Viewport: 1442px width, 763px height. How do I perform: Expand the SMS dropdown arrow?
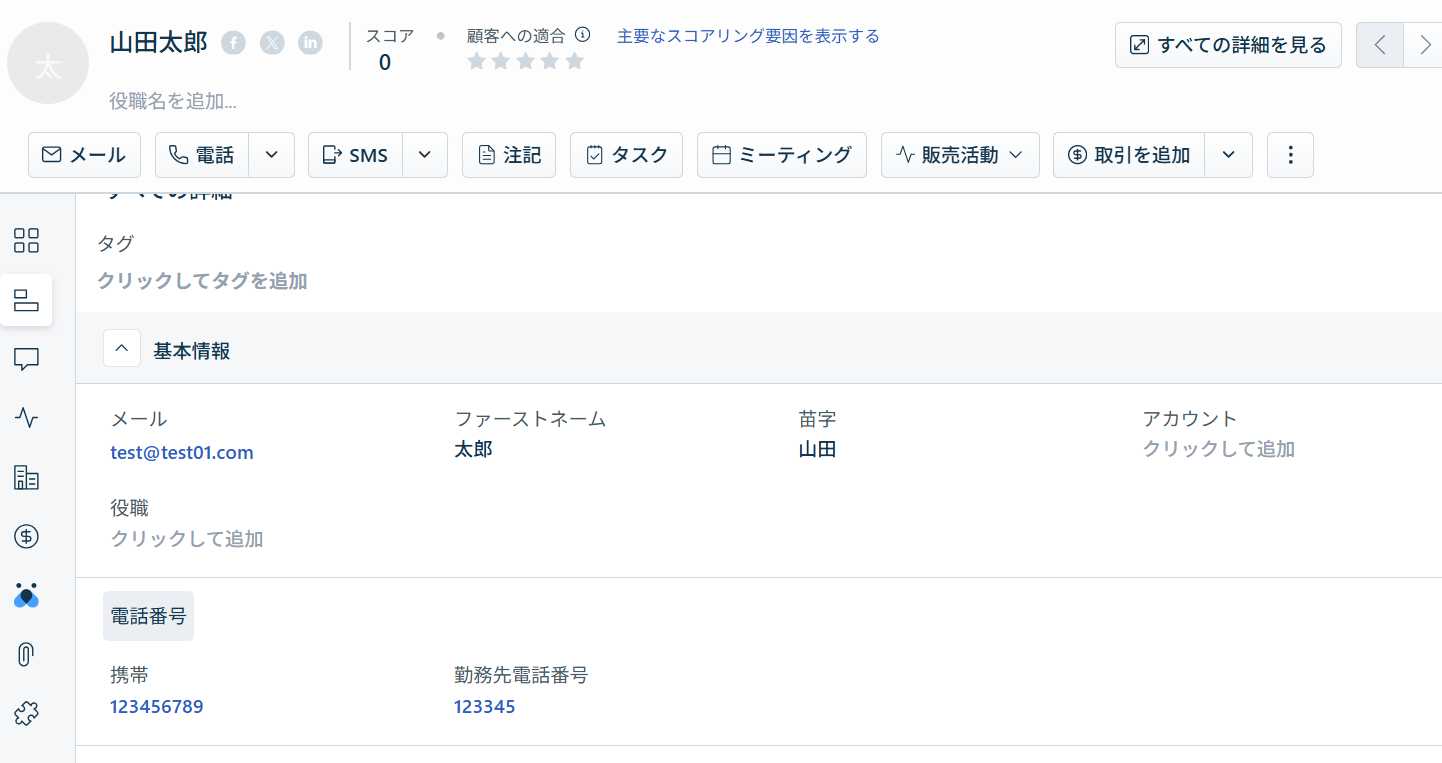pos(424,155)
